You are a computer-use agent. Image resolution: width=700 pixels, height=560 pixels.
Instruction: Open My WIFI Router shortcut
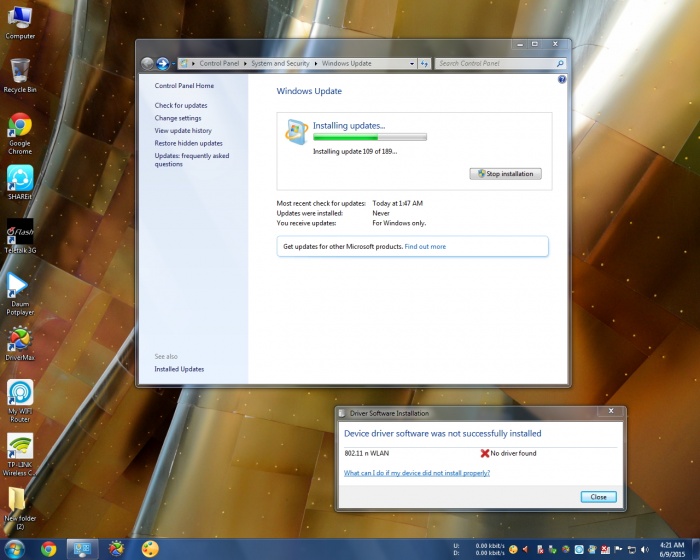(x=19, y=393)
